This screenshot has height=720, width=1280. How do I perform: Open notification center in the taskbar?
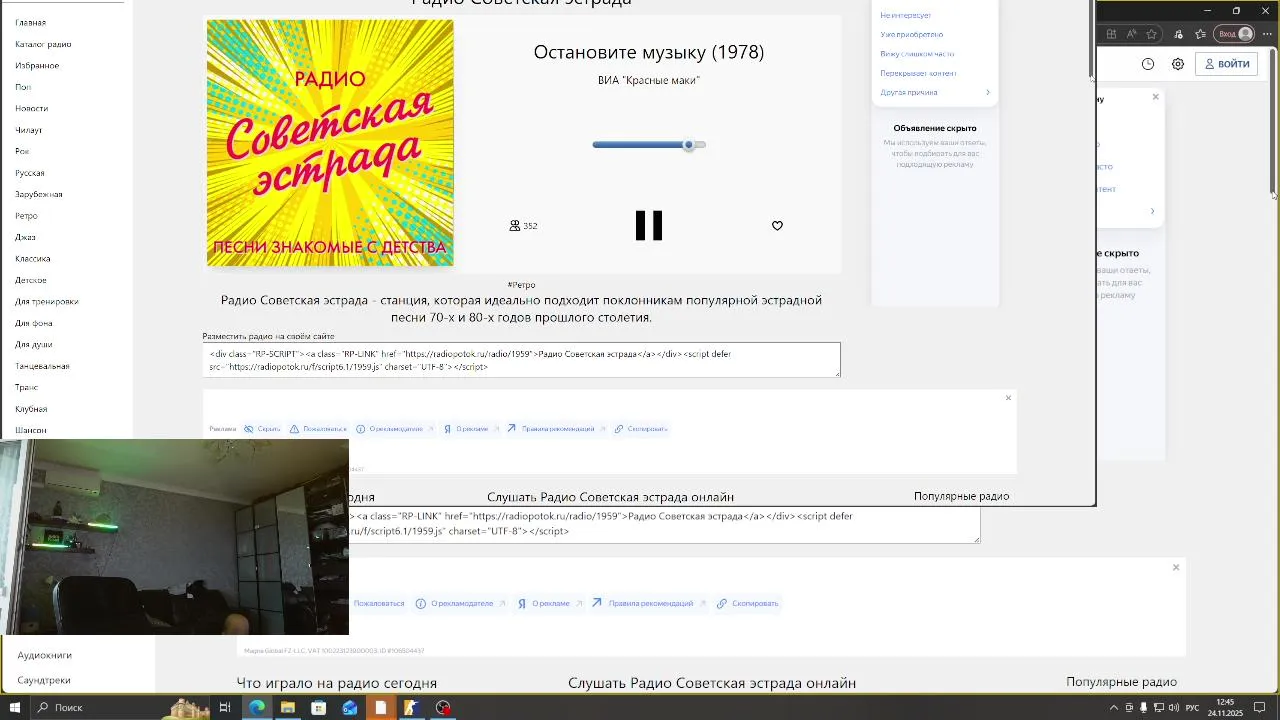pos(1260,708)
